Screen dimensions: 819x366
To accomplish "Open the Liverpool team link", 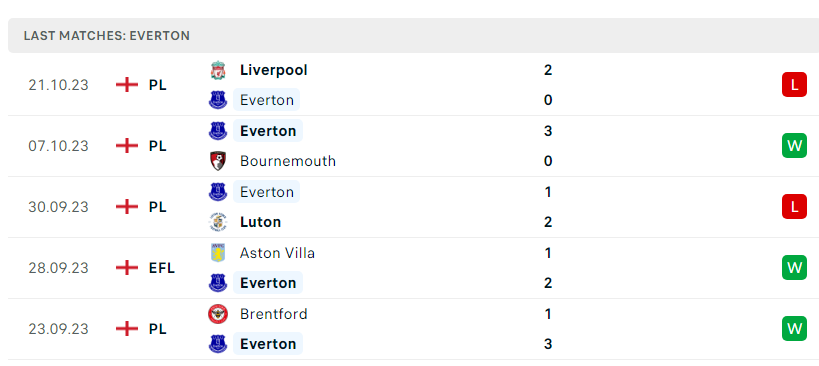I will click(x=273, y=70).
